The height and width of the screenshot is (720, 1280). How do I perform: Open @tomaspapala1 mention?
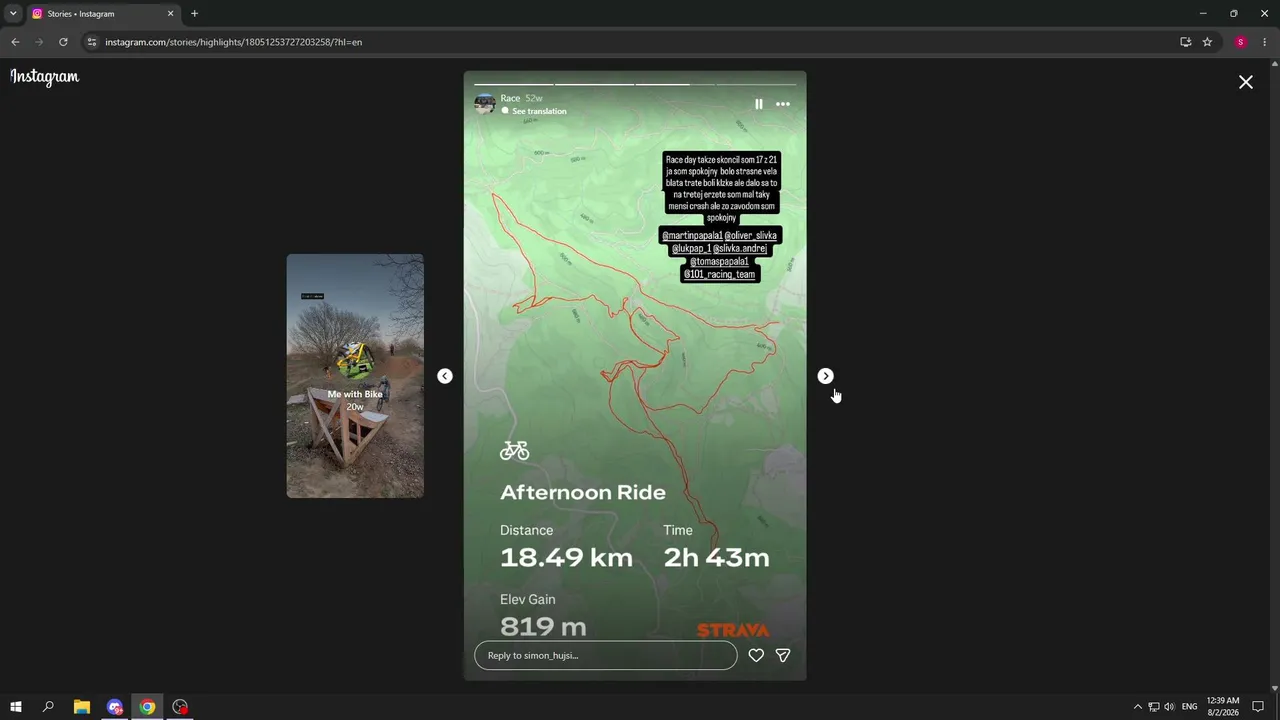719,261
